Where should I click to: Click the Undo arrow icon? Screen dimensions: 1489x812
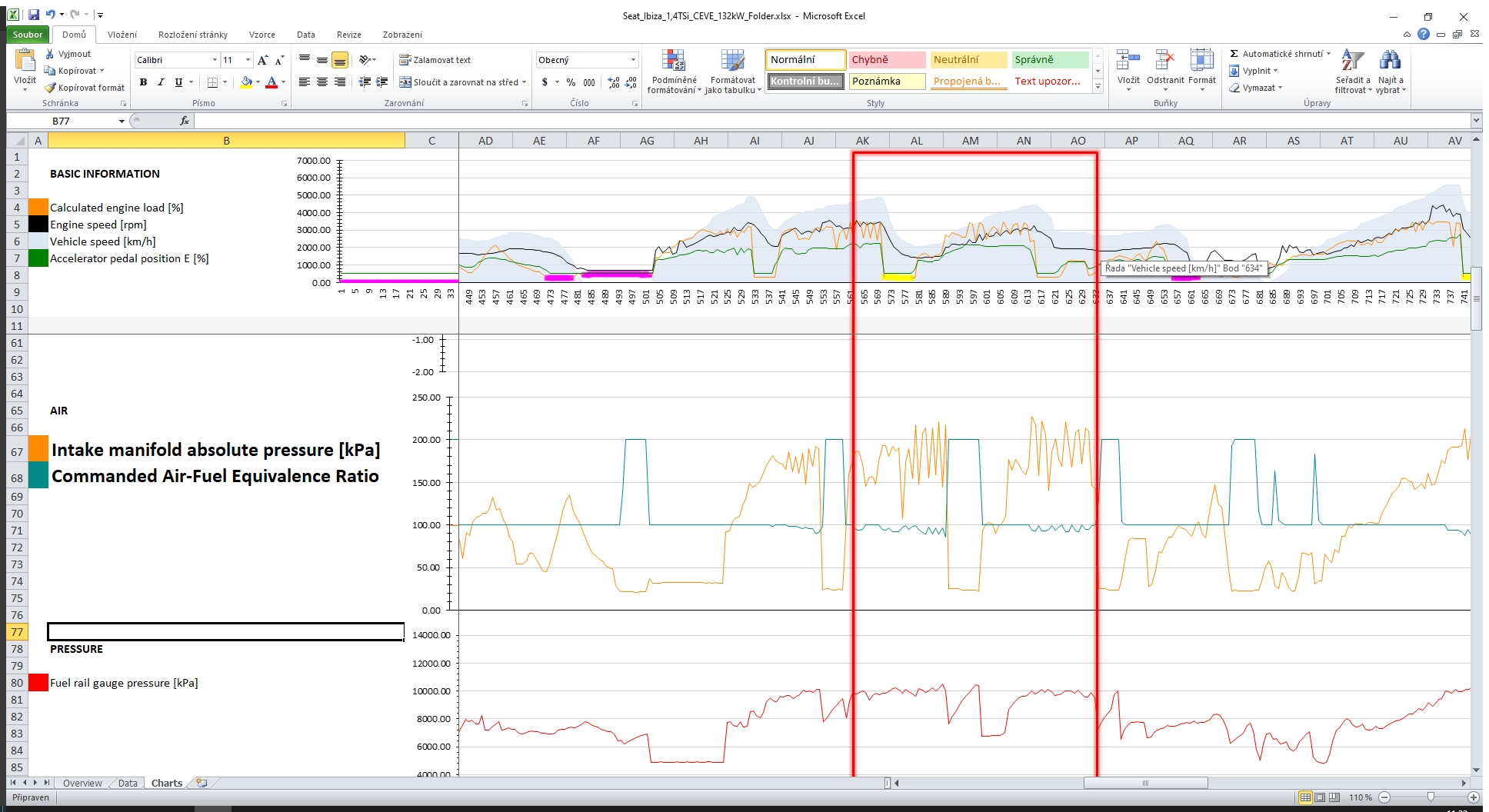point(50,15)
